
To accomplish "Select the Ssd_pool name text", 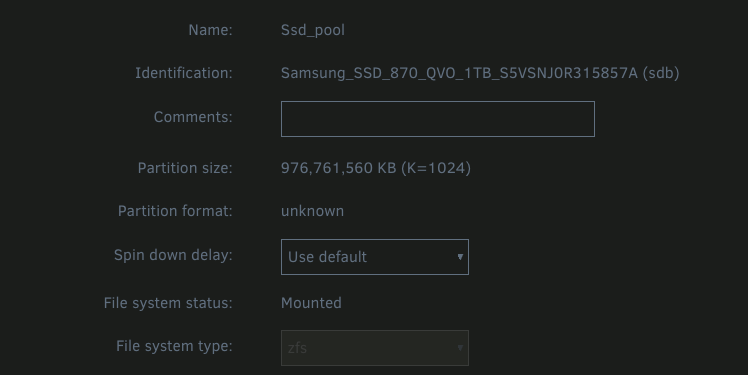I will [x=312, y=30].
